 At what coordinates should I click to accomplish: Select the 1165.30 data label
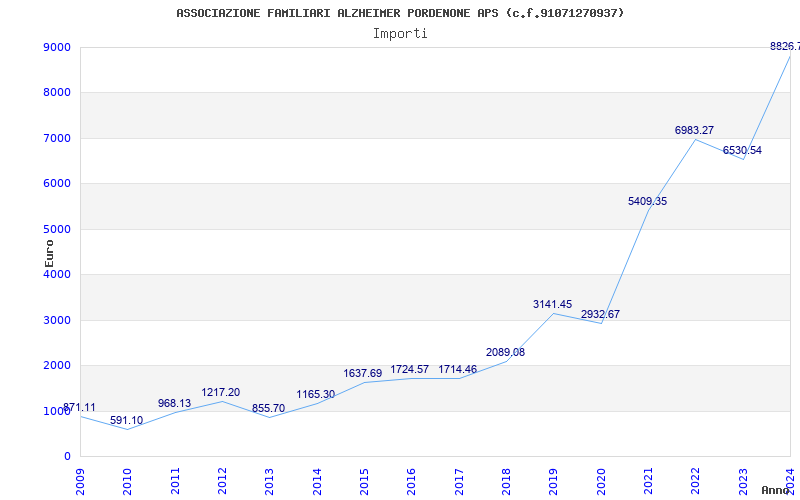coord(316,394)
